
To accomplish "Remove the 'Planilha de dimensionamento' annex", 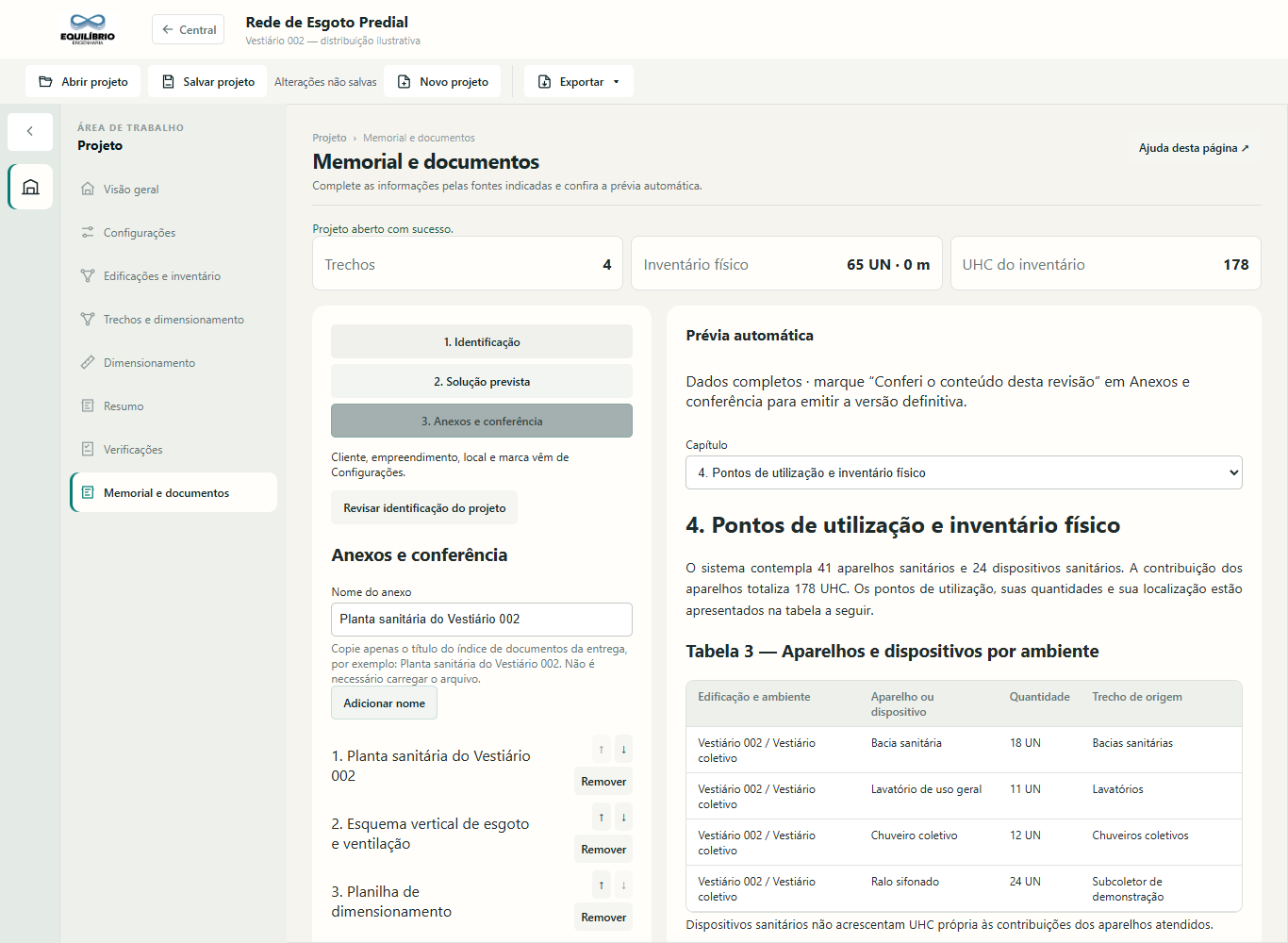I will point(603,918).
